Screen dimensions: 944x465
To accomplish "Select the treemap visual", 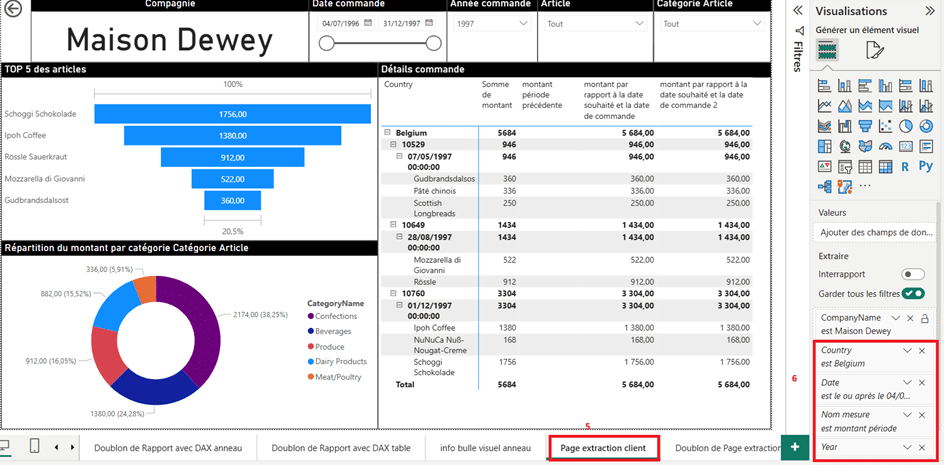I will [824, 146].
